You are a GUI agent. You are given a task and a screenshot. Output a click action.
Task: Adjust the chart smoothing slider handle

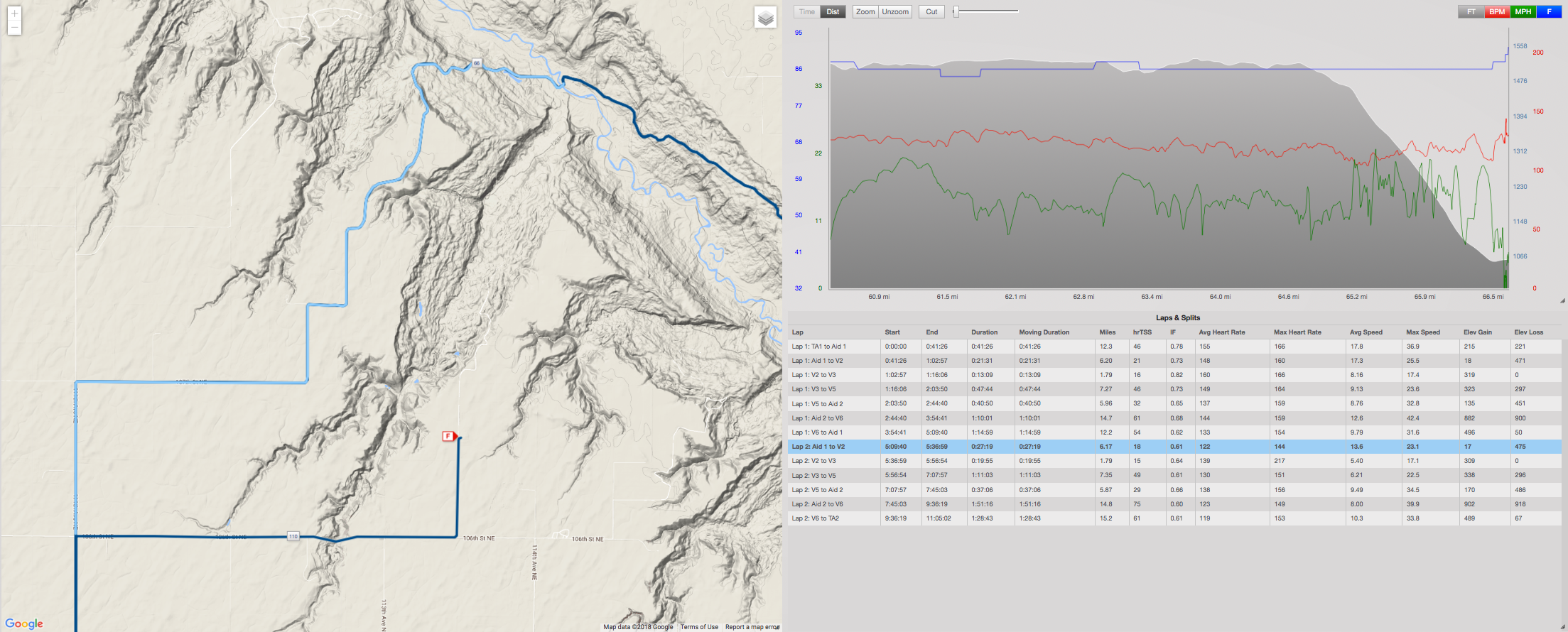[956, 11]
